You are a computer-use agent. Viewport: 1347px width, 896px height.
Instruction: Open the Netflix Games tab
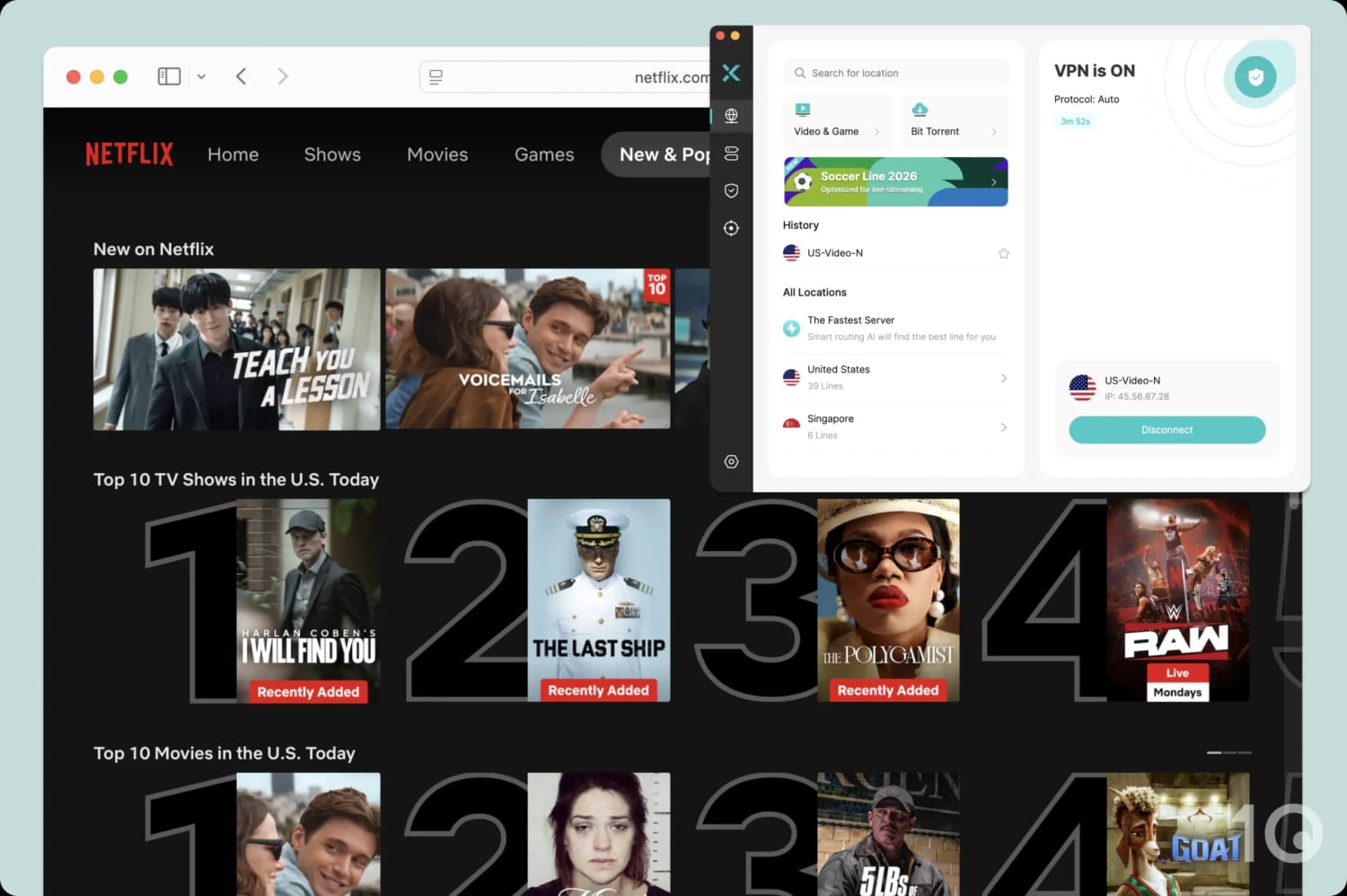(544, 154)
